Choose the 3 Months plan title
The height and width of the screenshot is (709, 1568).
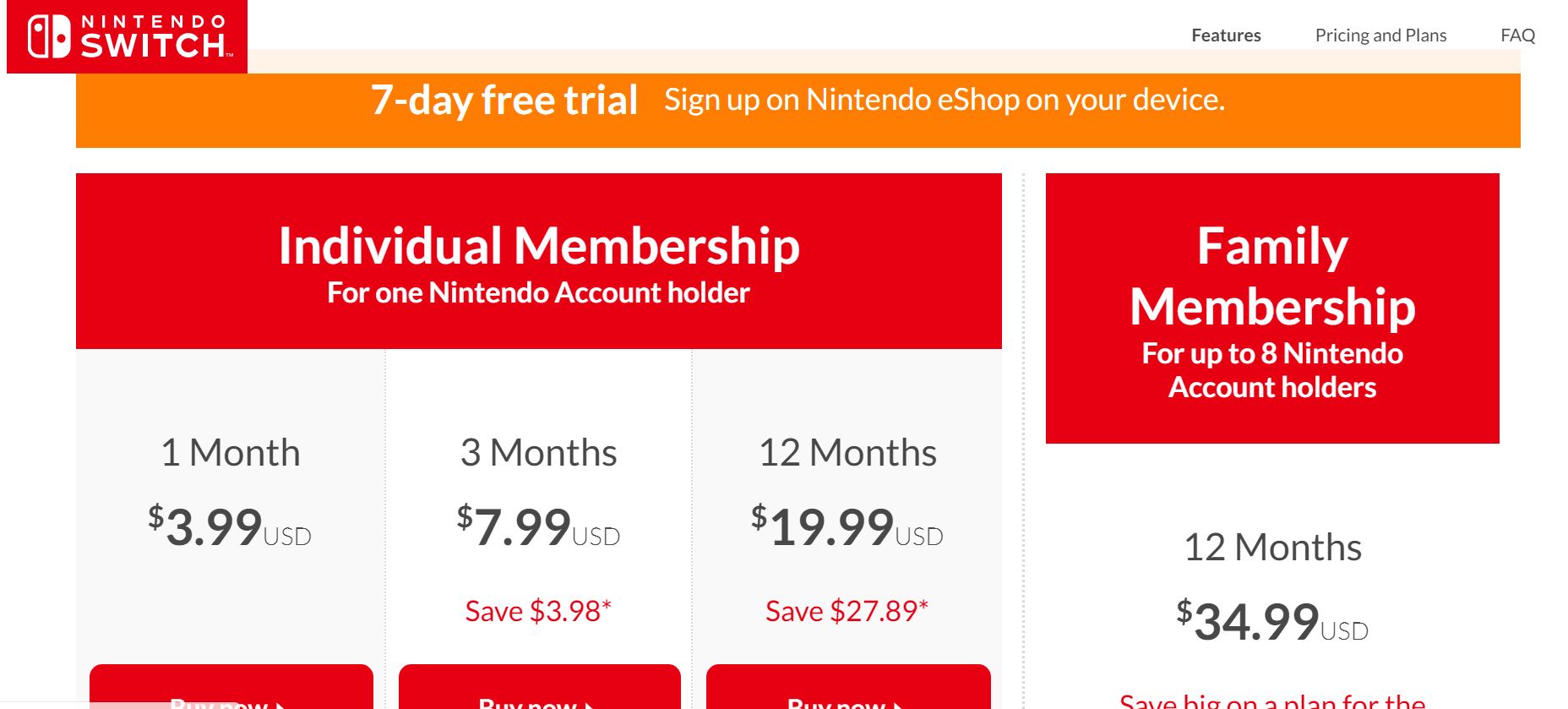click(539, 453)
